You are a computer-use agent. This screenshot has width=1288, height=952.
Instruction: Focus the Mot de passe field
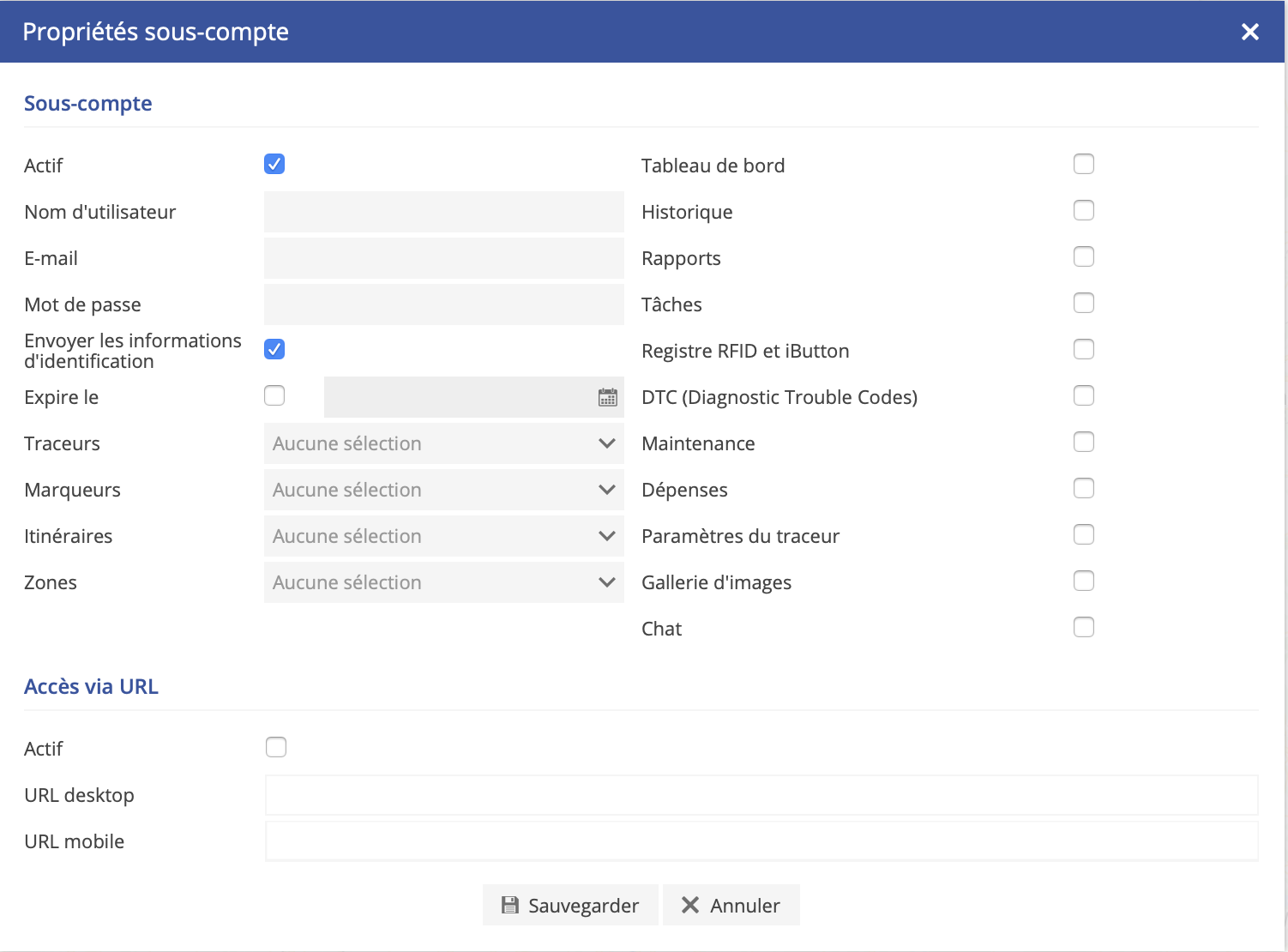pos(443,304)
